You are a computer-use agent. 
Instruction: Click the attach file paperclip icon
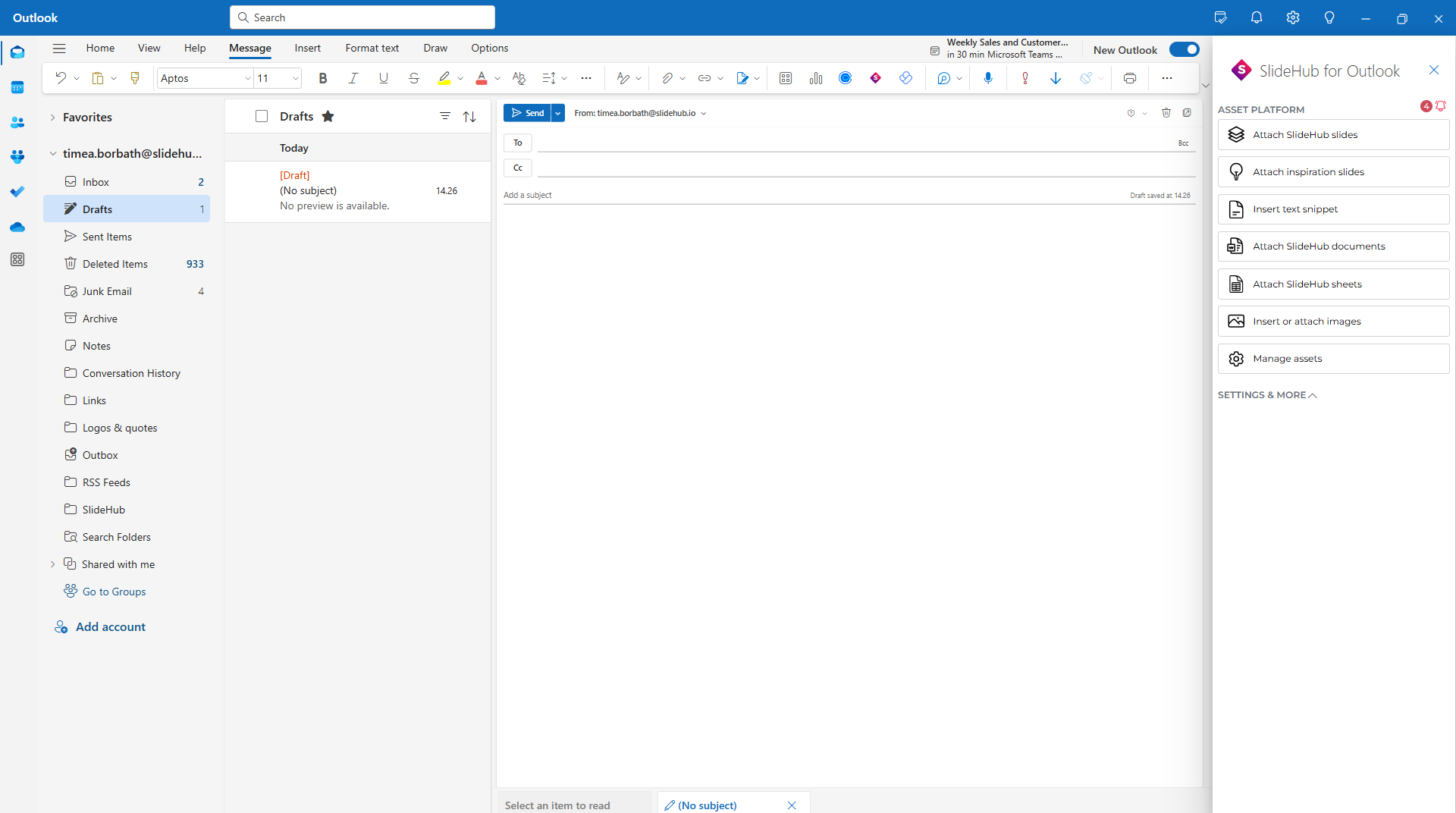667,78
